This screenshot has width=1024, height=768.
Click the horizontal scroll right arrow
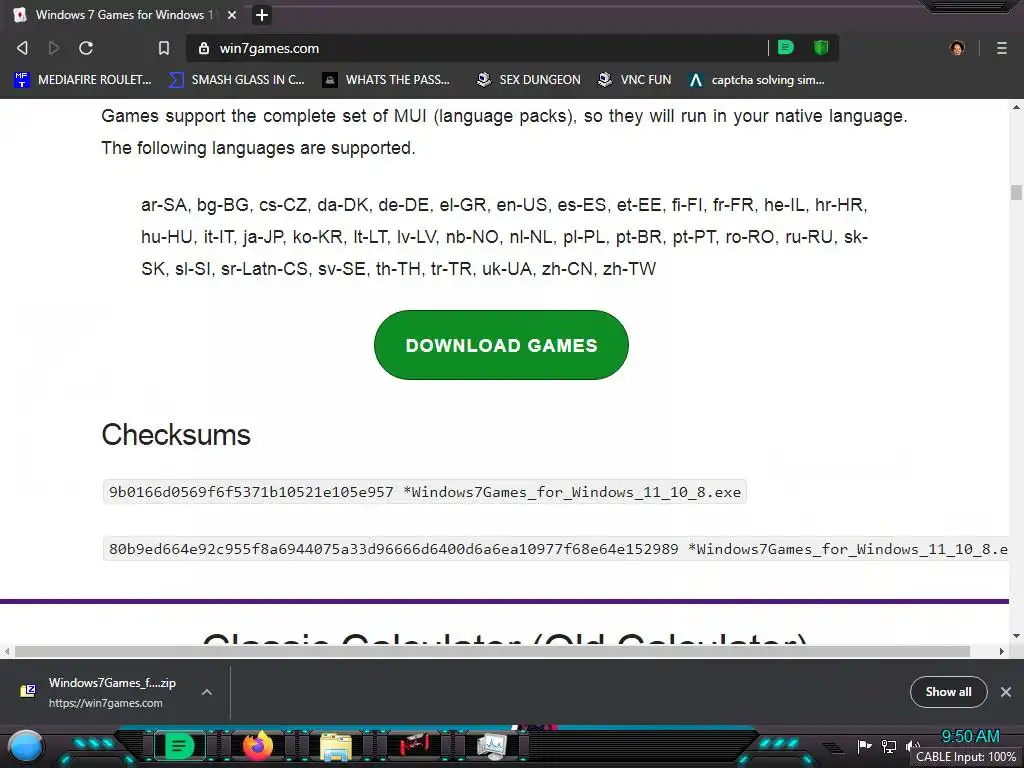click(1002, 651)
